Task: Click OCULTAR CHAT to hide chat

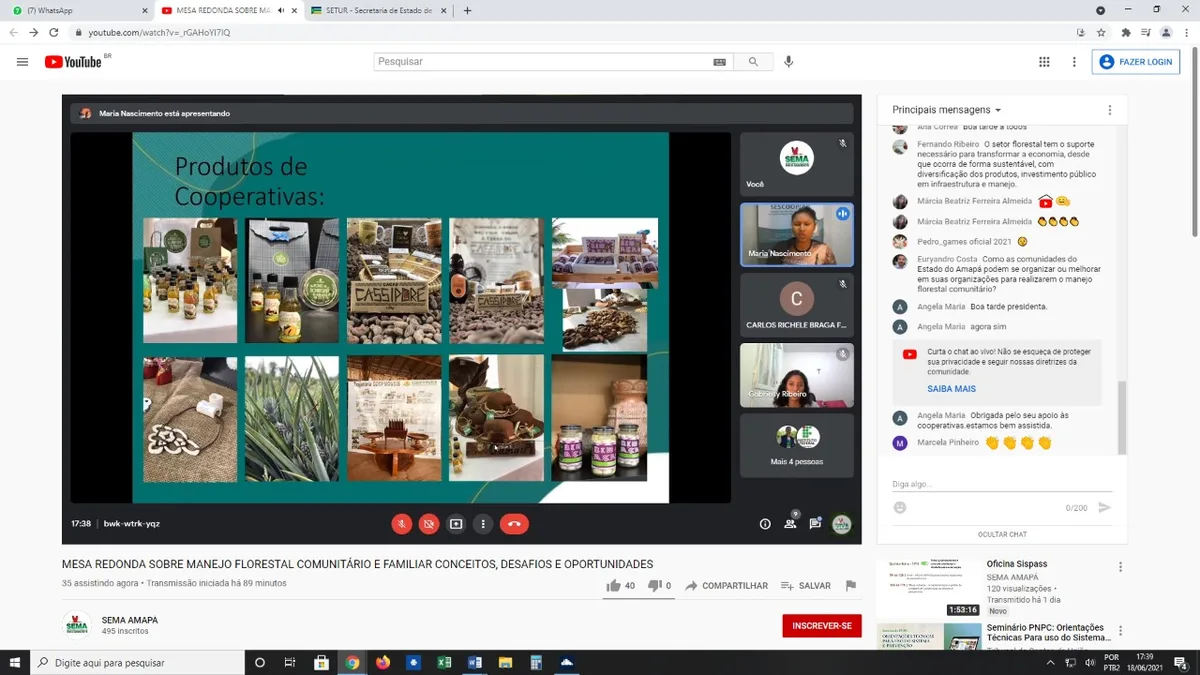Action: tap(1002, 534)
